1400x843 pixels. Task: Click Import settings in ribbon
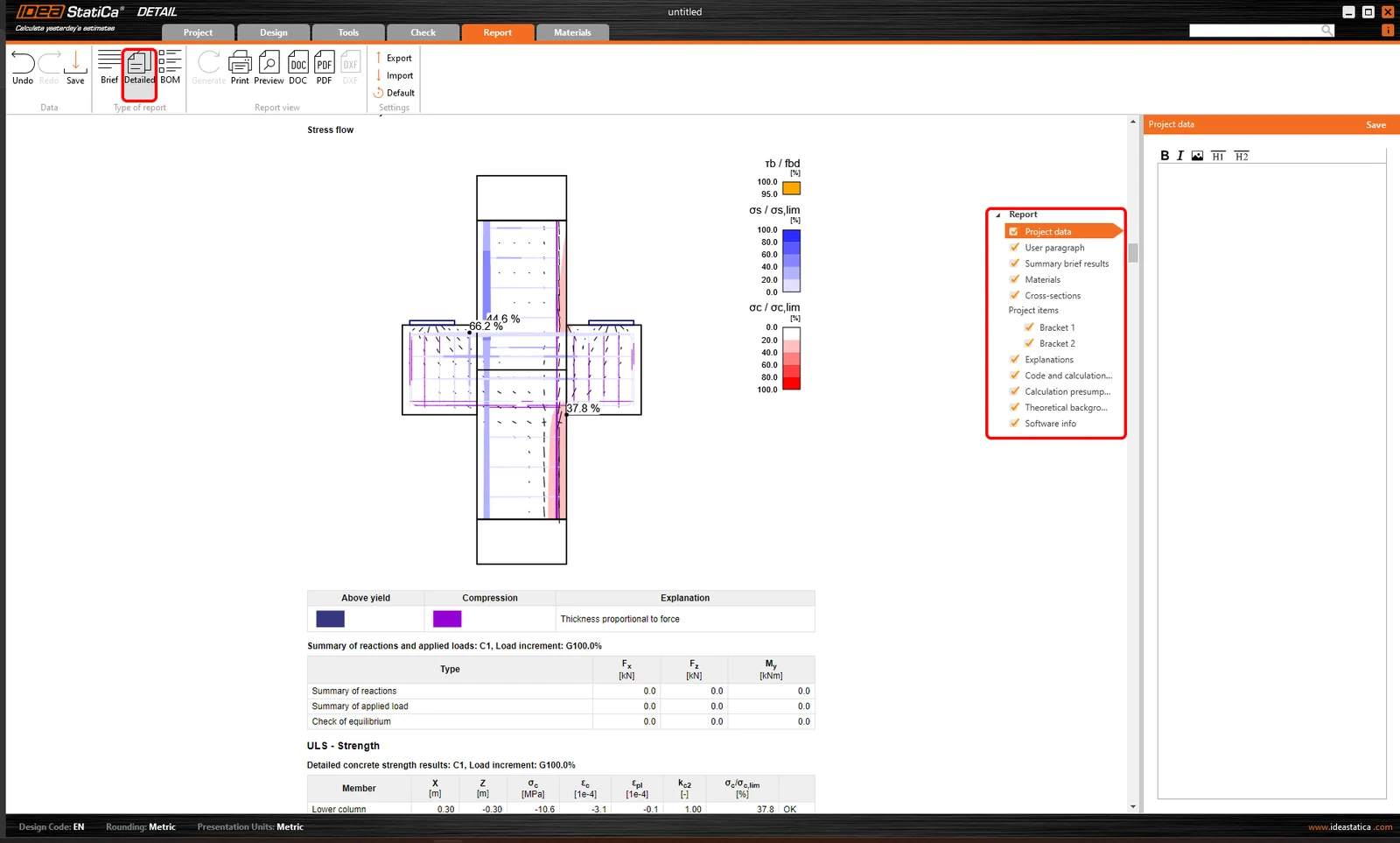point(394,75)
